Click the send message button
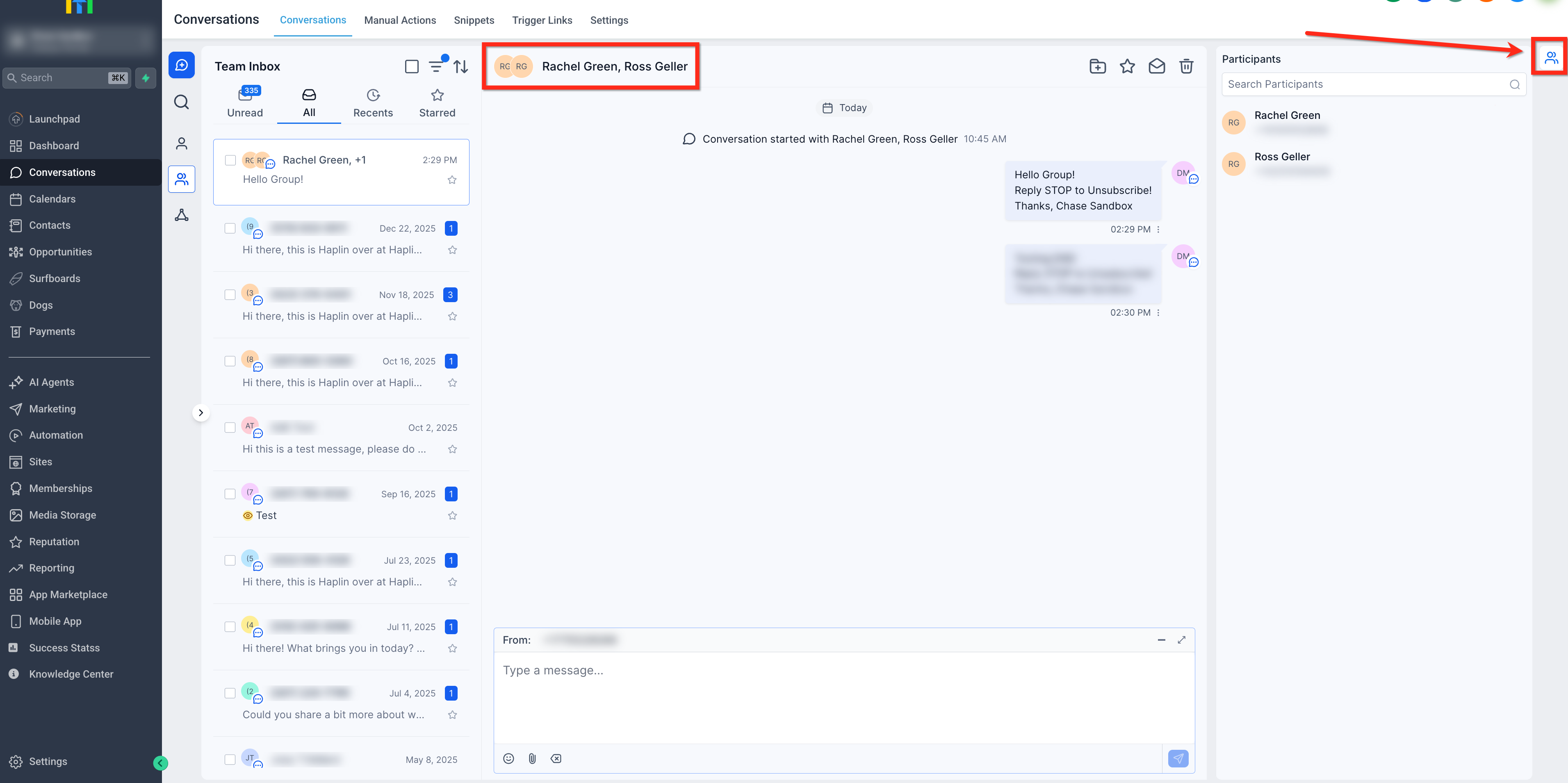Screen dimensions: 1568x783 [x=1178, y=758]
